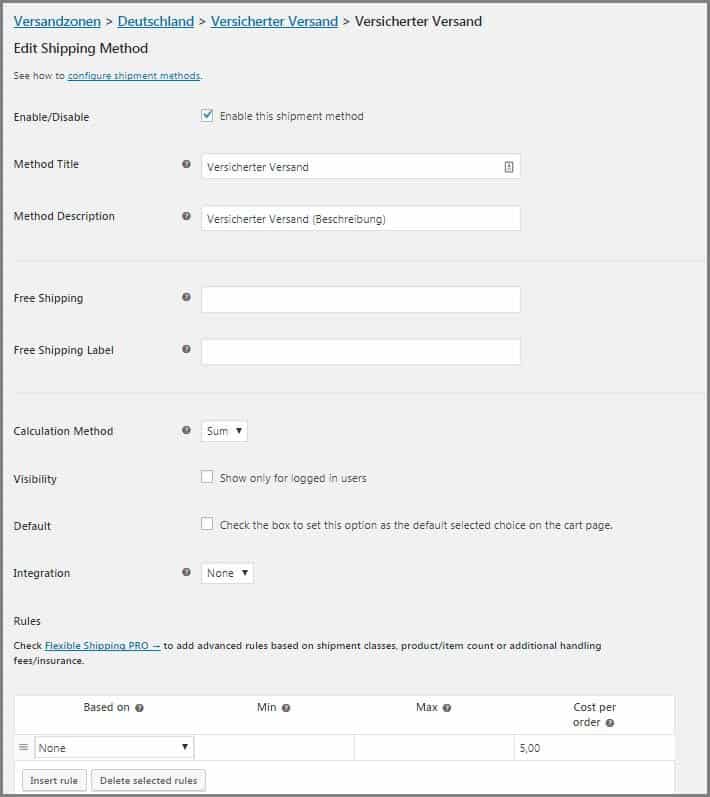Expand the Based on None dropdown

[x=114, y=747]
